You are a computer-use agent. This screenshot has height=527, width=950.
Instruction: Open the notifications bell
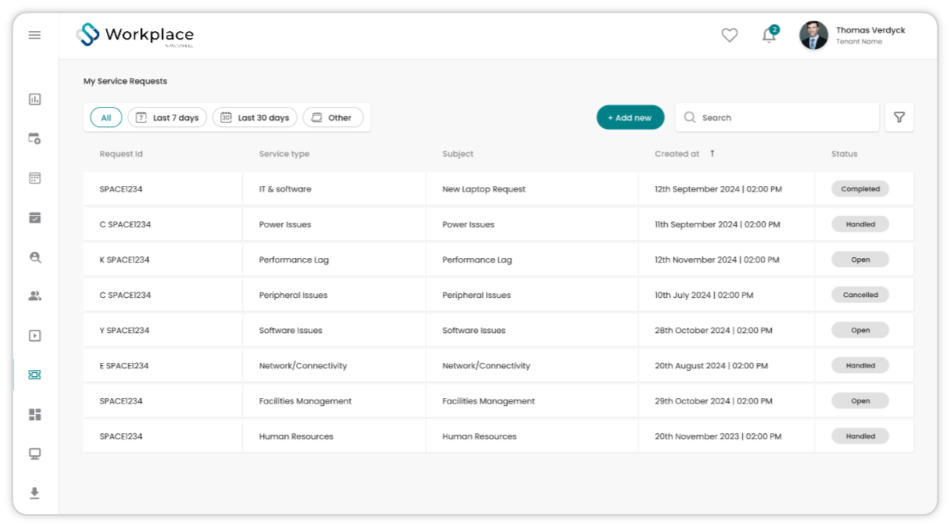769,35
